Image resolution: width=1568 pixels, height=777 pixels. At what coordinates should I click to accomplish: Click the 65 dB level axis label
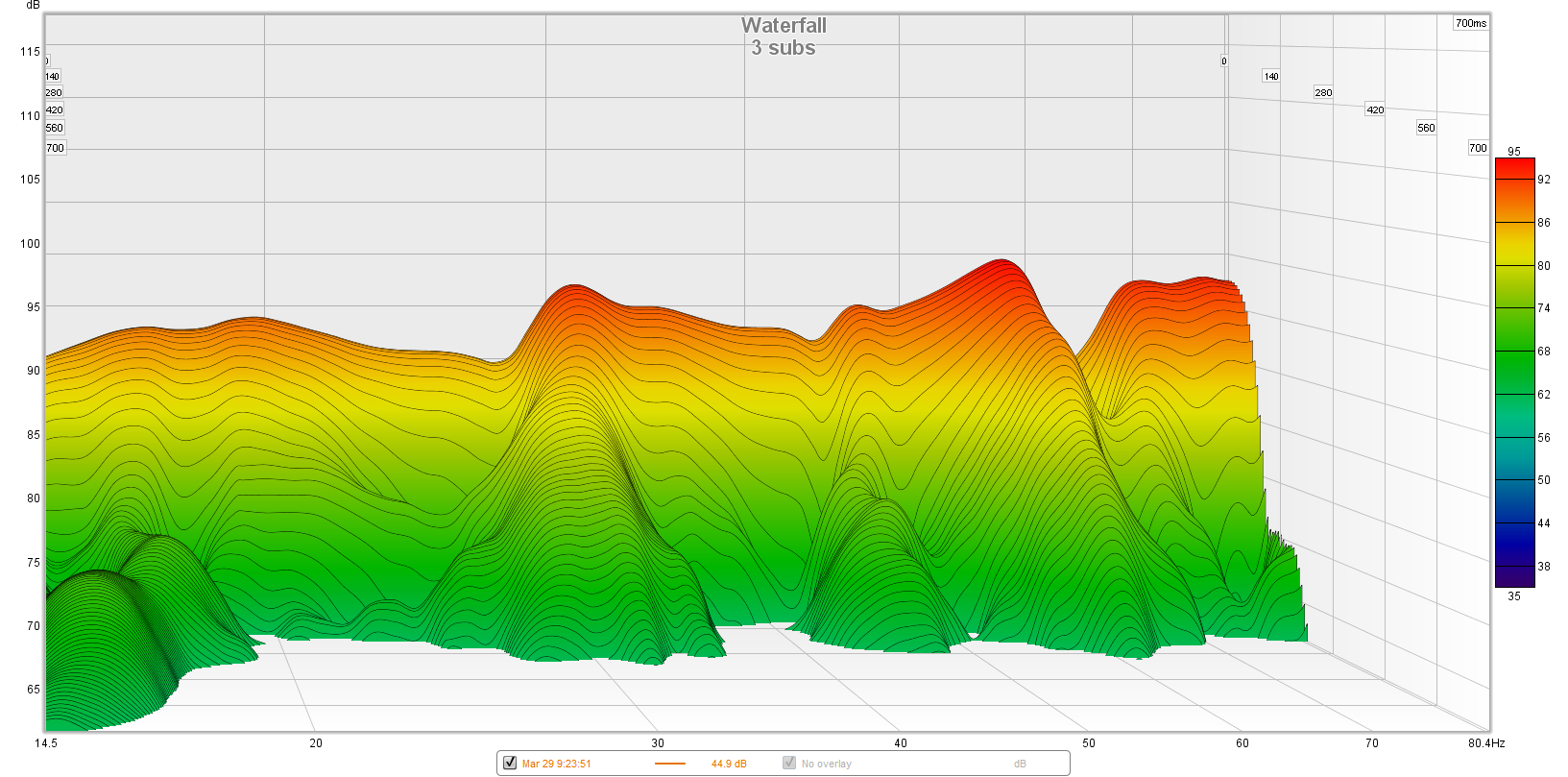pos(34,690)
